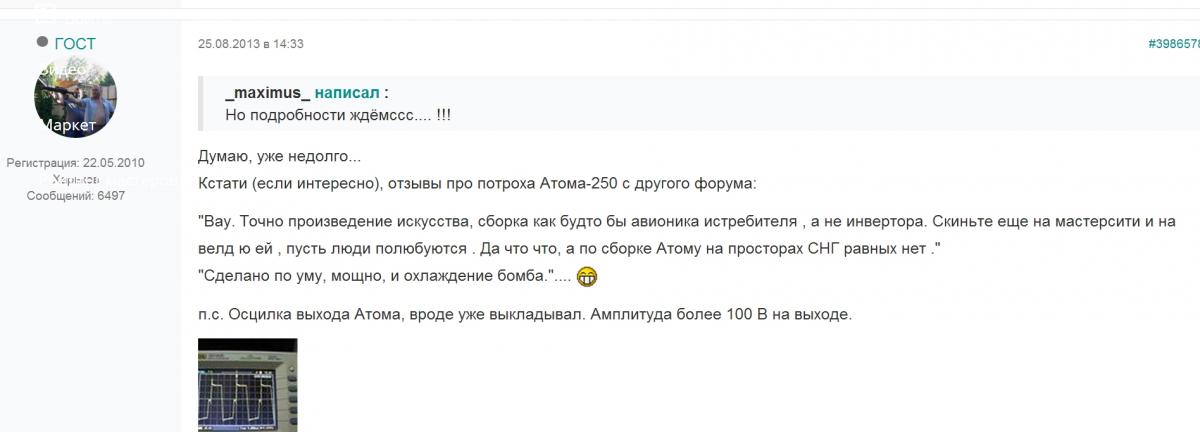
Task: Open the ГОСТ username profile link
Action: point(75,43)
